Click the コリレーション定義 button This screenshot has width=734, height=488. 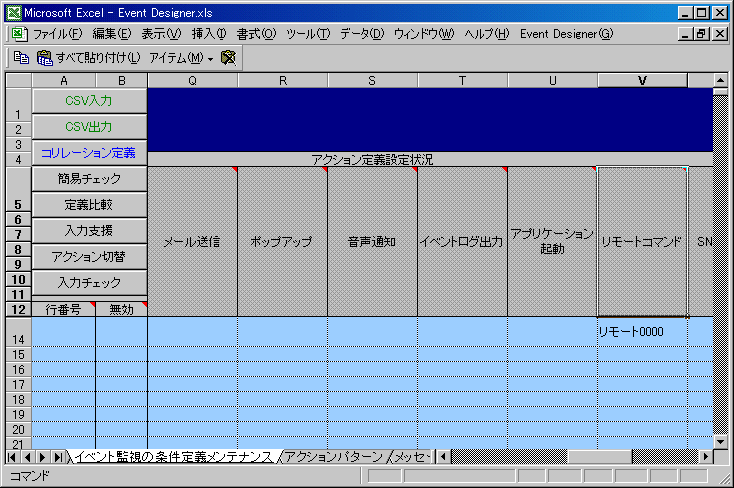(89, 153)
